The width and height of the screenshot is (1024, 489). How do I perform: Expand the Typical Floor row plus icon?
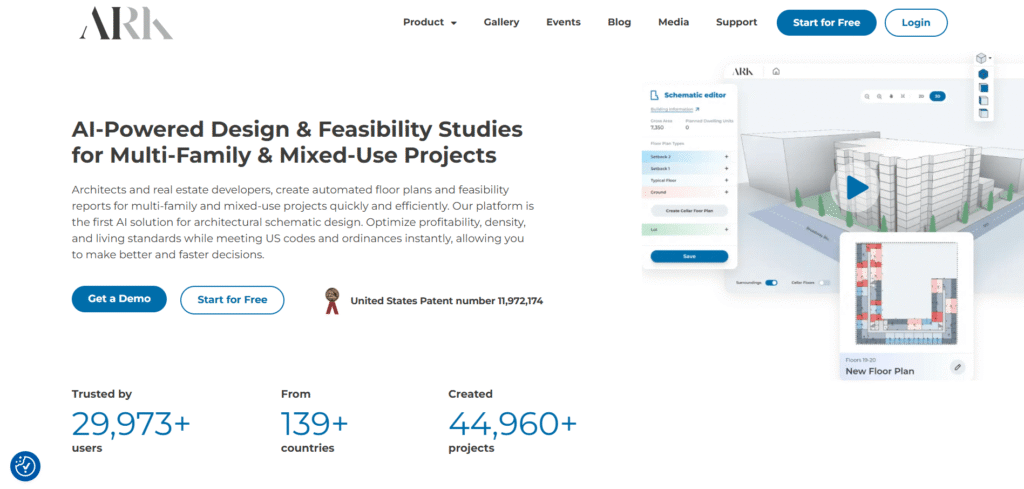(726, 180)
